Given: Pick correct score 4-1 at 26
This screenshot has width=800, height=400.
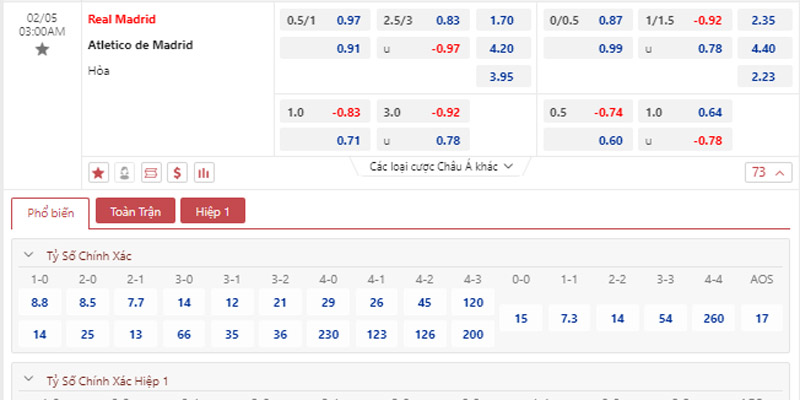Looking at the screenshot, I should tap(377, 303).
